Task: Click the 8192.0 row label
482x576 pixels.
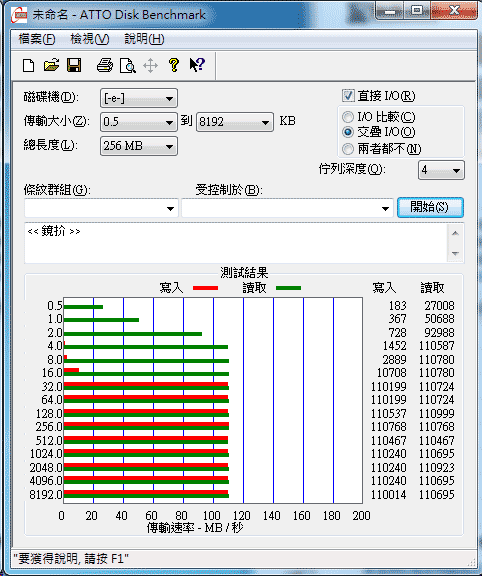Action: (46, 495)
